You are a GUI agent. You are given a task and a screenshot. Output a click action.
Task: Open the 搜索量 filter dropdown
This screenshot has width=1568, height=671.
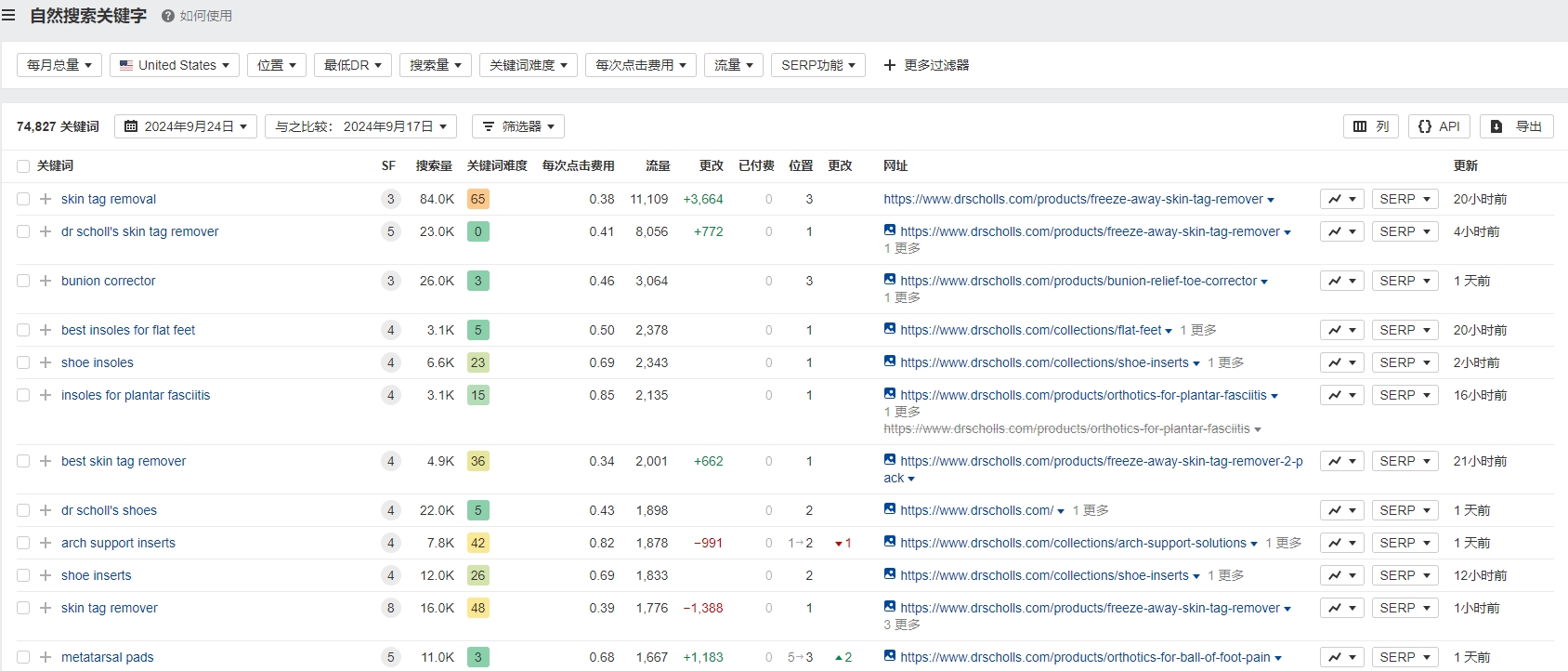coord(436,65)
